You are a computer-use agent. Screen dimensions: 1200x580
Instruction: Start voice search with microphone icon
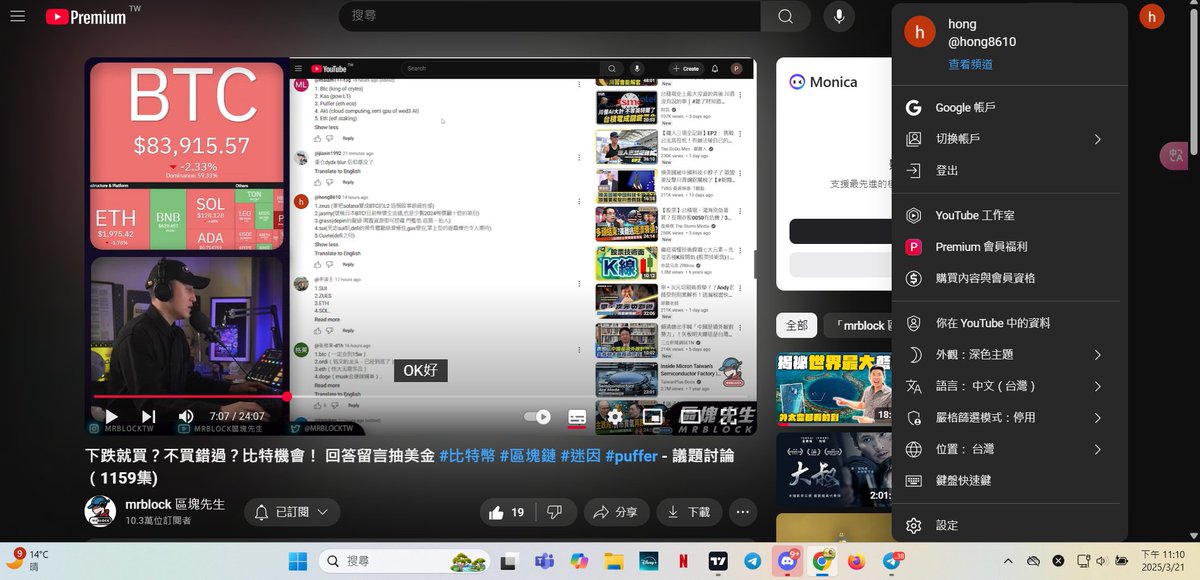[x=839, y=16]
